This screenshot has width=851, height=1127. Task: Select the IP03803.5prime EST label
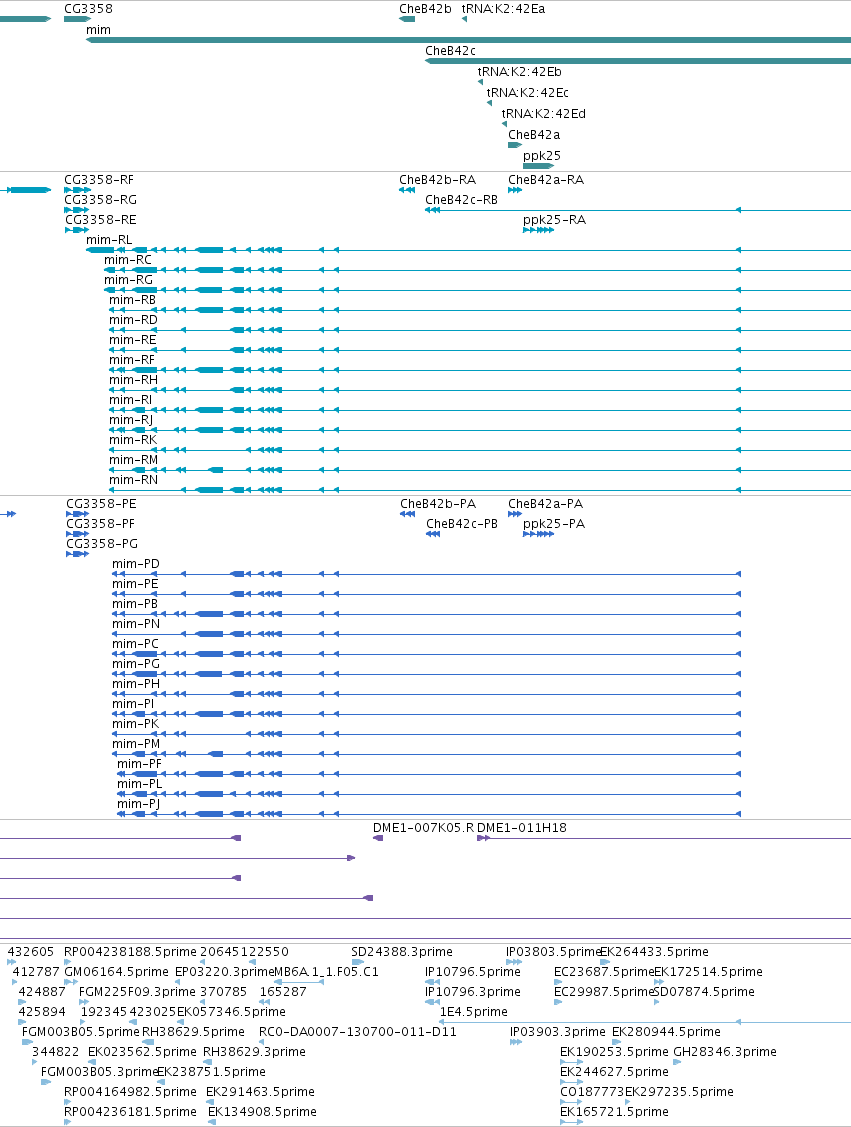pos(553,952)
